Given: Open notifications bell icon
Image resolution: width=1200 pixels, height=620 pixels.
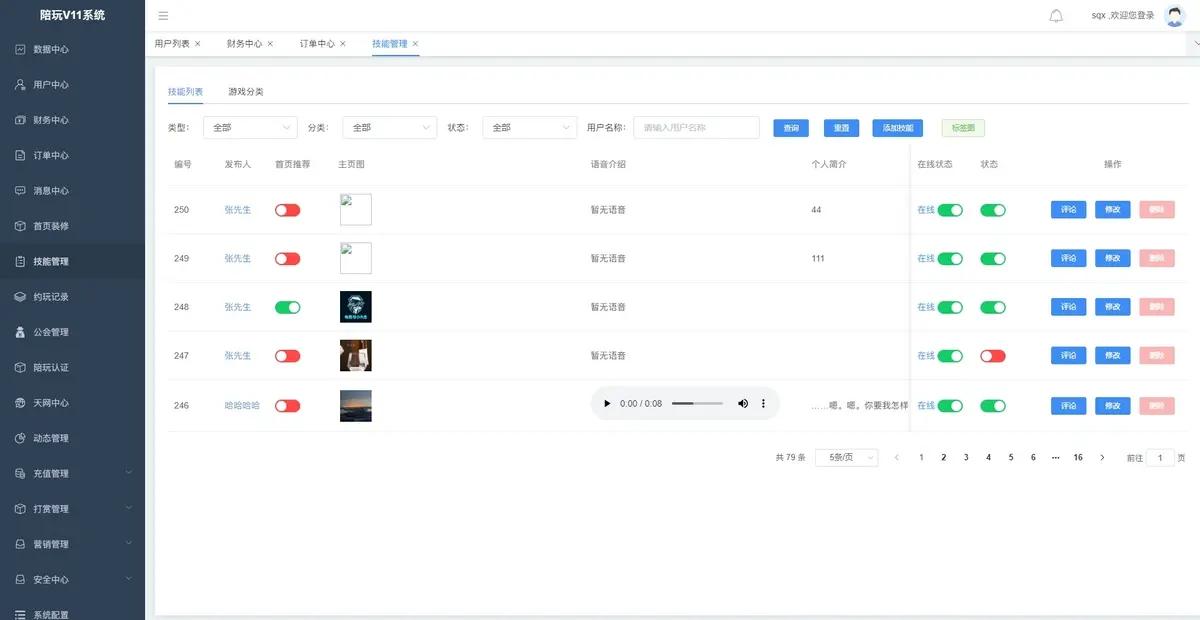Looking at the screenshot, I should coord(1056,15).
